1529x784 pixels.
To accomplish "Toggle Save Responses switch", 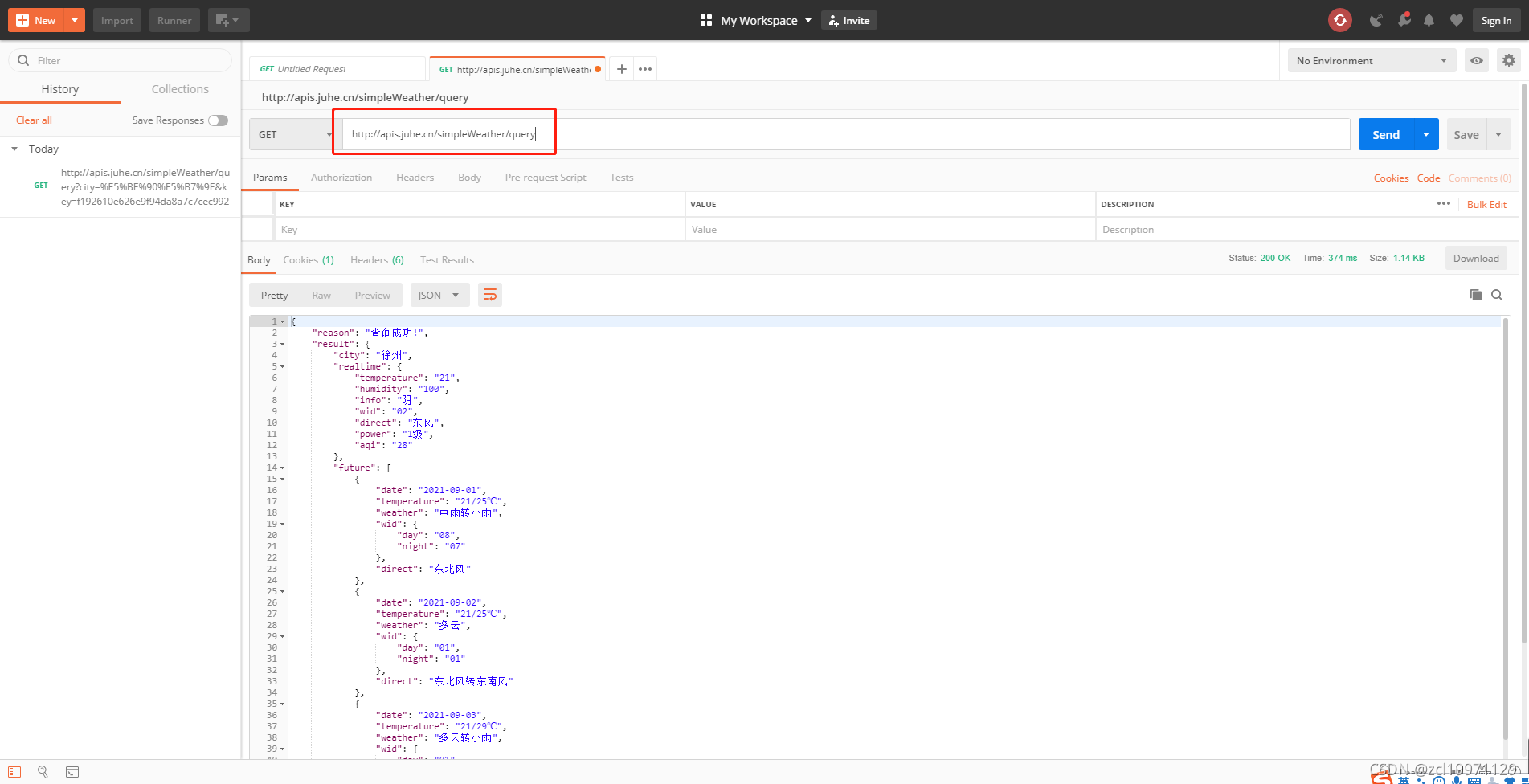I will [218, 120].
